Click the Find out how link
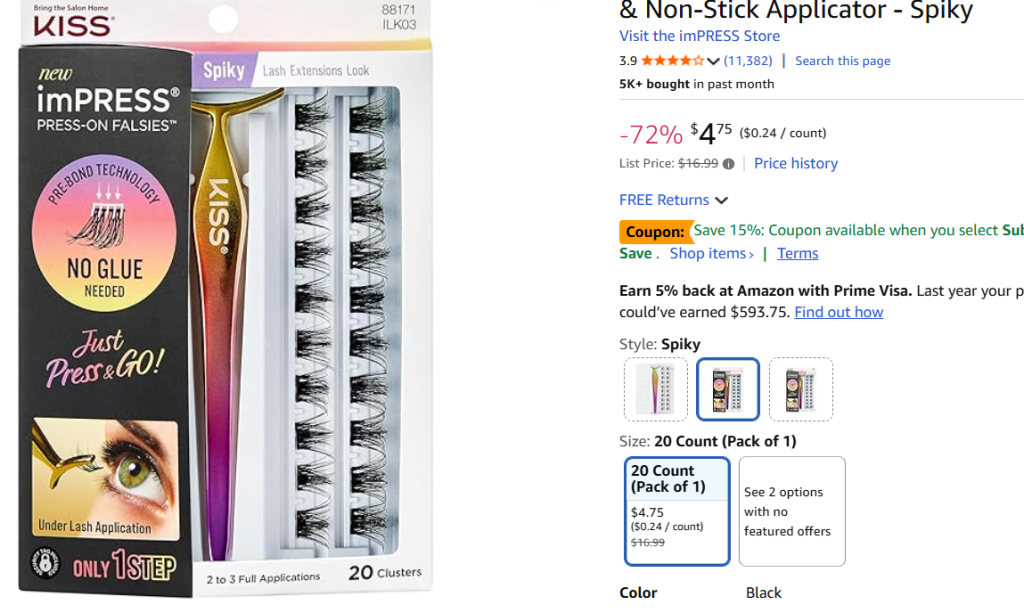1024x613 pixels. click(838, 312)
